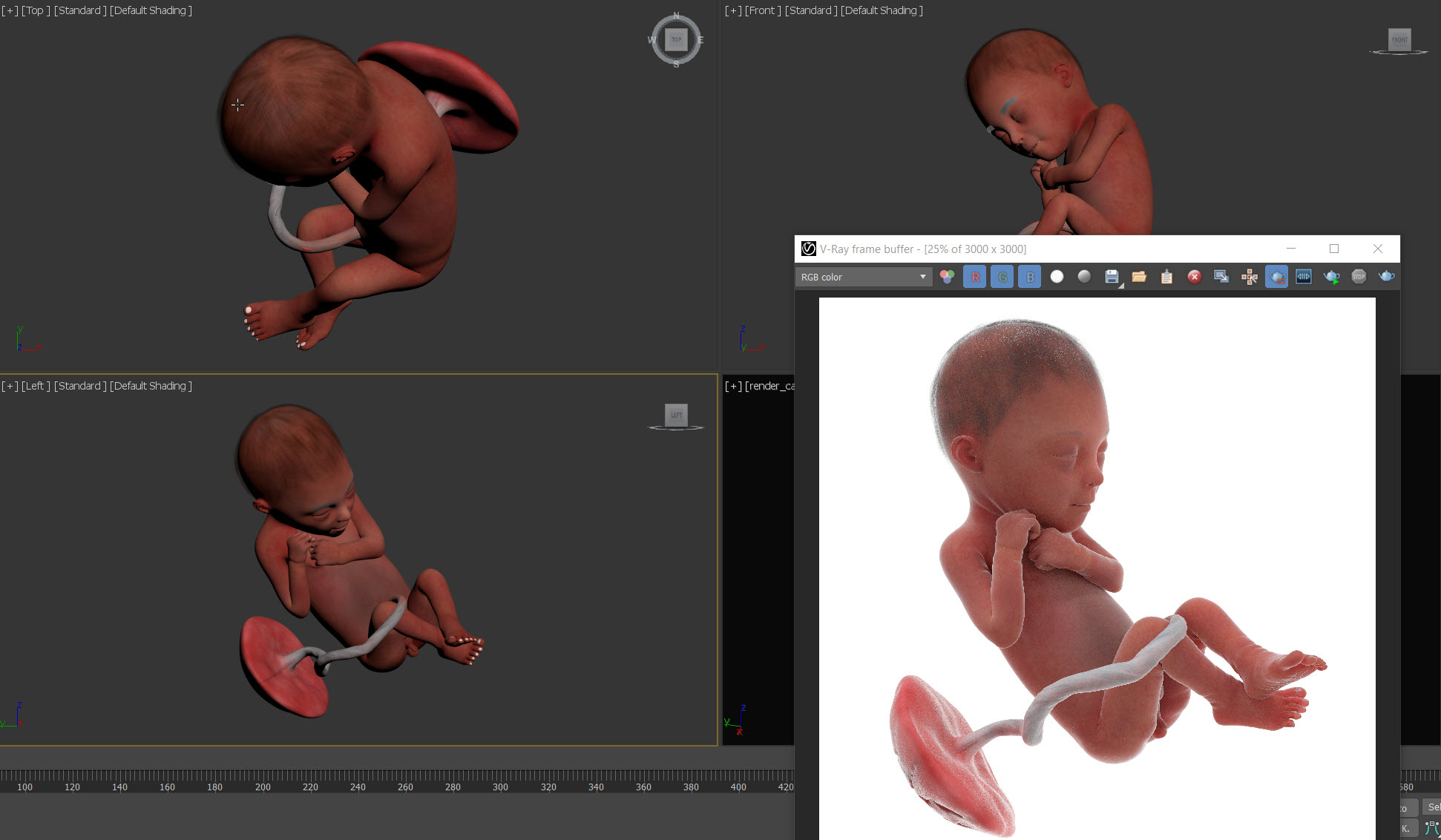
Task: Open [Default Shading] menu in the Left viewport
Action: point(151,386)
